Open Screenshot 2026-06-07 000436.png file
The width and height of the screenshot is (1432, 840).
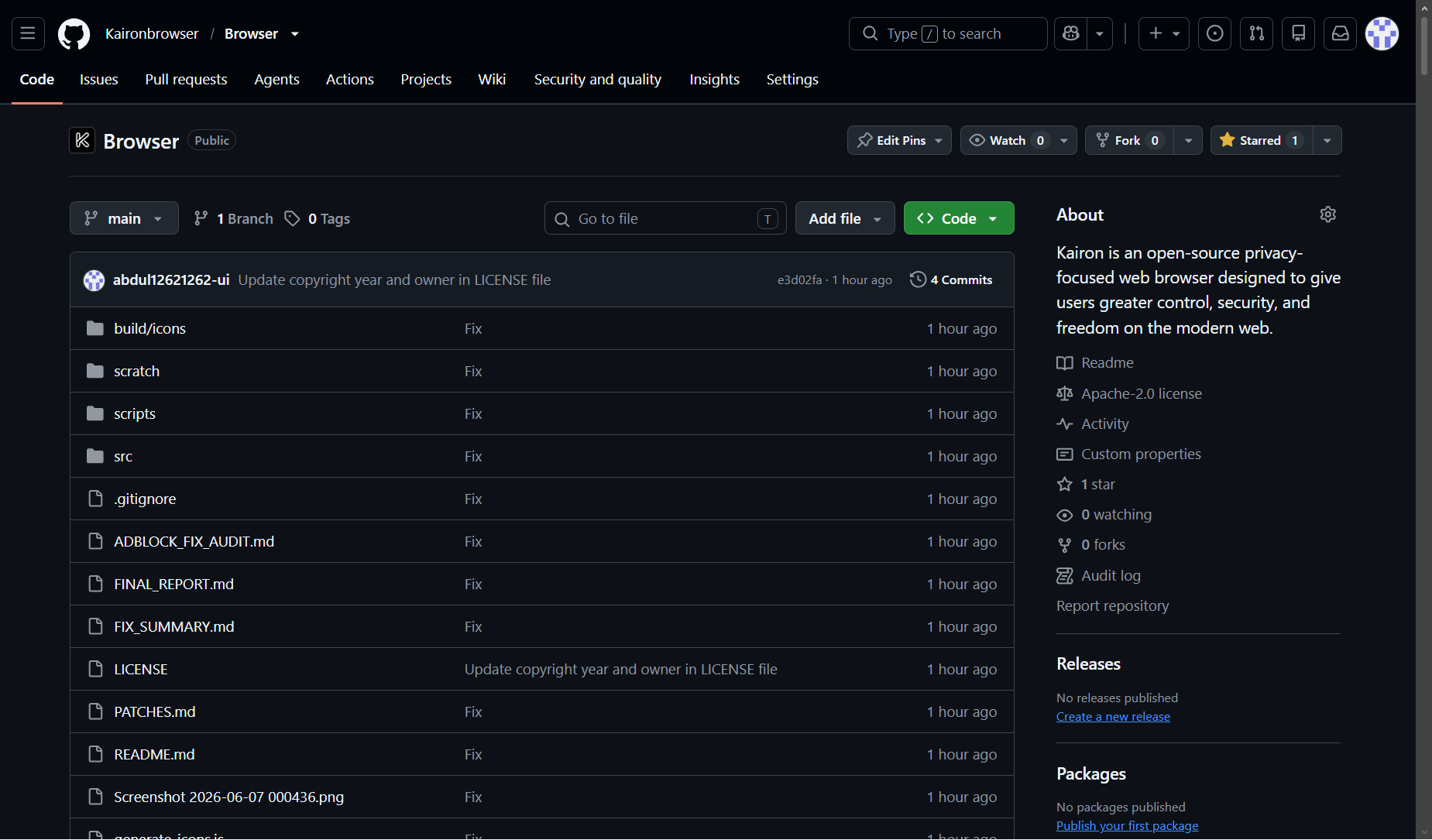[228, 797]
